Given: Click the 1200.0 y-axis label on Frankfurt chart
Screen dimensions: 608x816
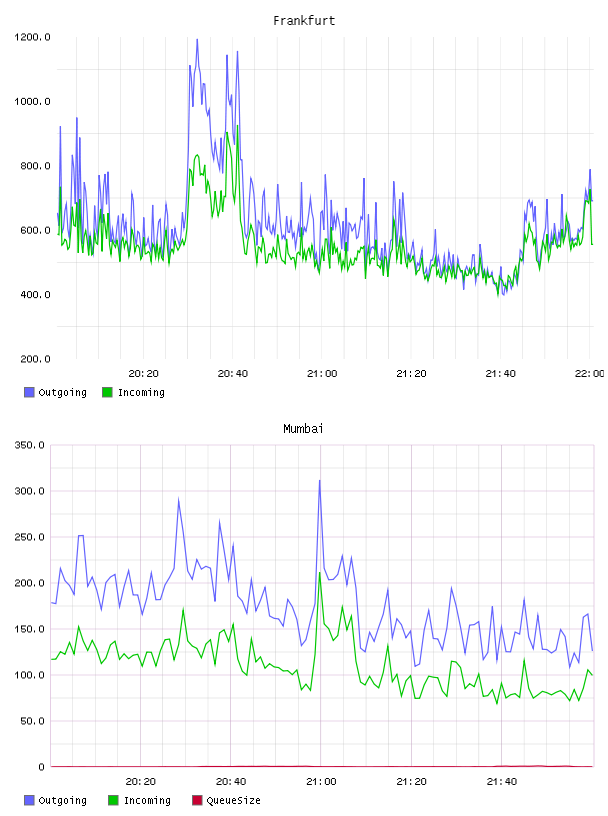Looking at the screenshot, I should pyautogui.click(x=32, y=37).
